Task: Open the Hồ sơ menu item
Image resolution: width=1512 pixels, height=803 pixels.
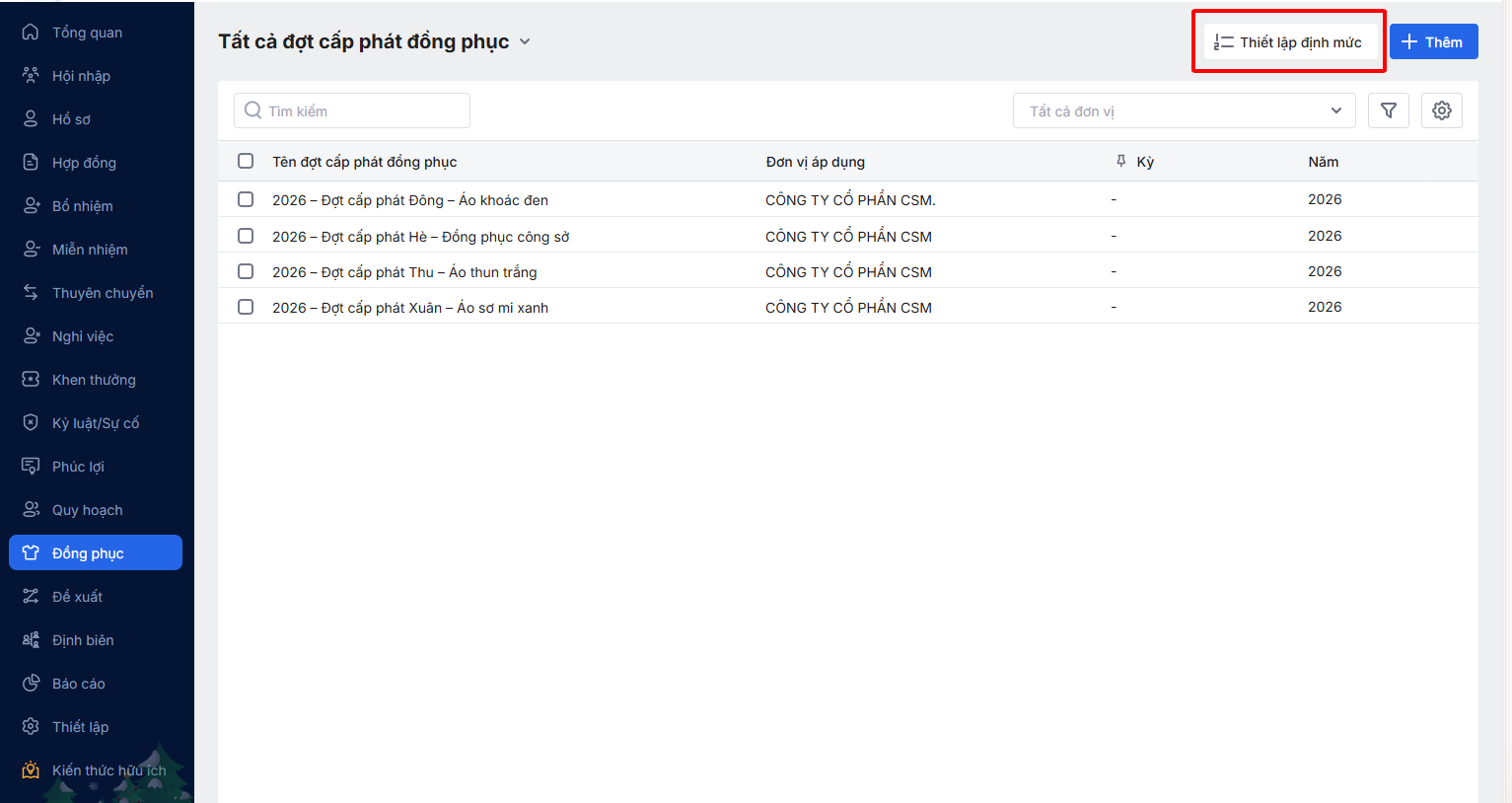Action: [71, 119]
